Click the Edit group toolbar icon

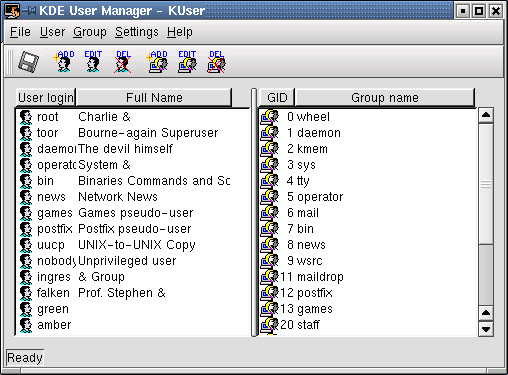(x=187, y=62)
